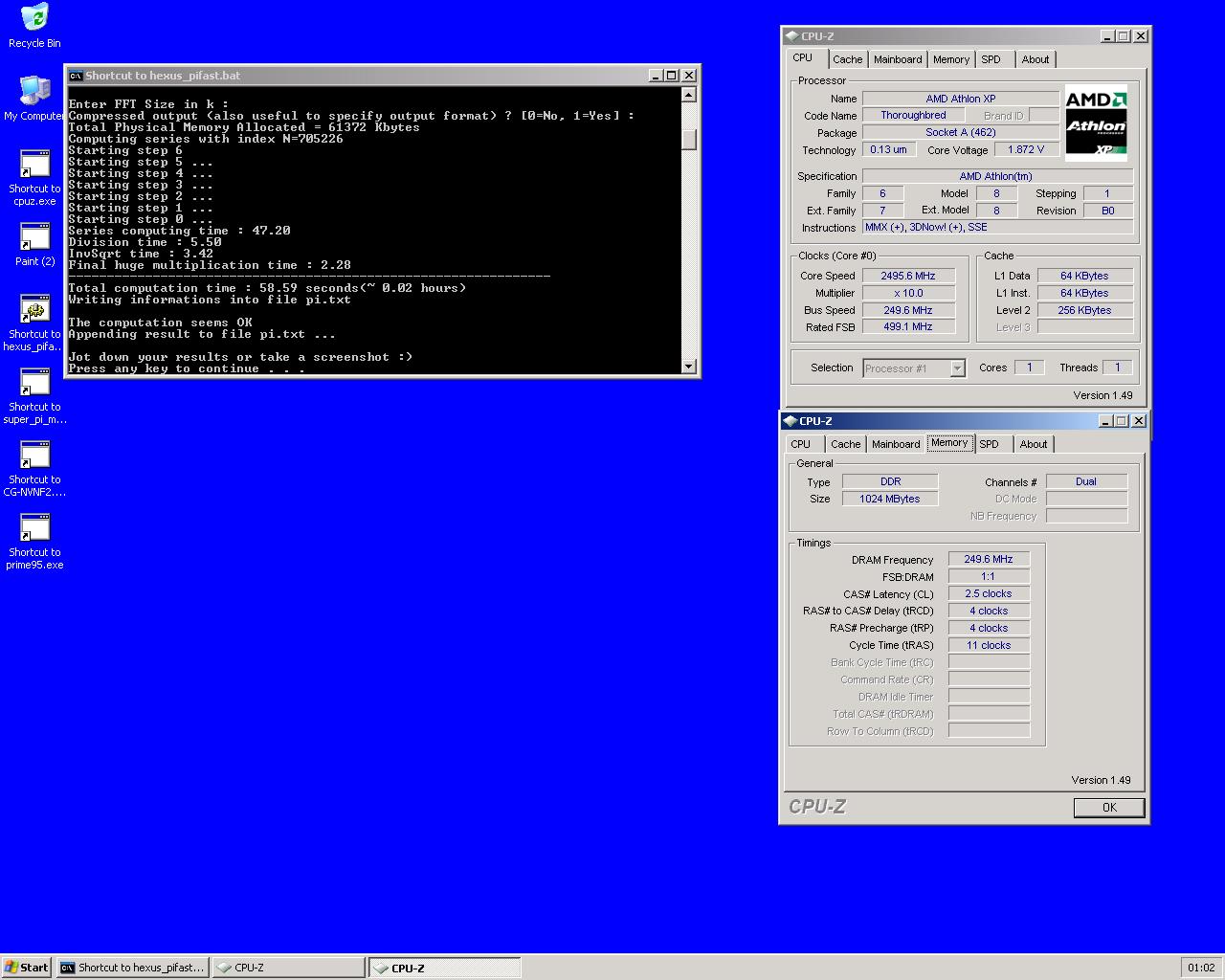Image resolution: width=1225 pixels, height=980 pixels.
Task: Open Mainboard tab in upper CPU-Z window
Action: 898,59
